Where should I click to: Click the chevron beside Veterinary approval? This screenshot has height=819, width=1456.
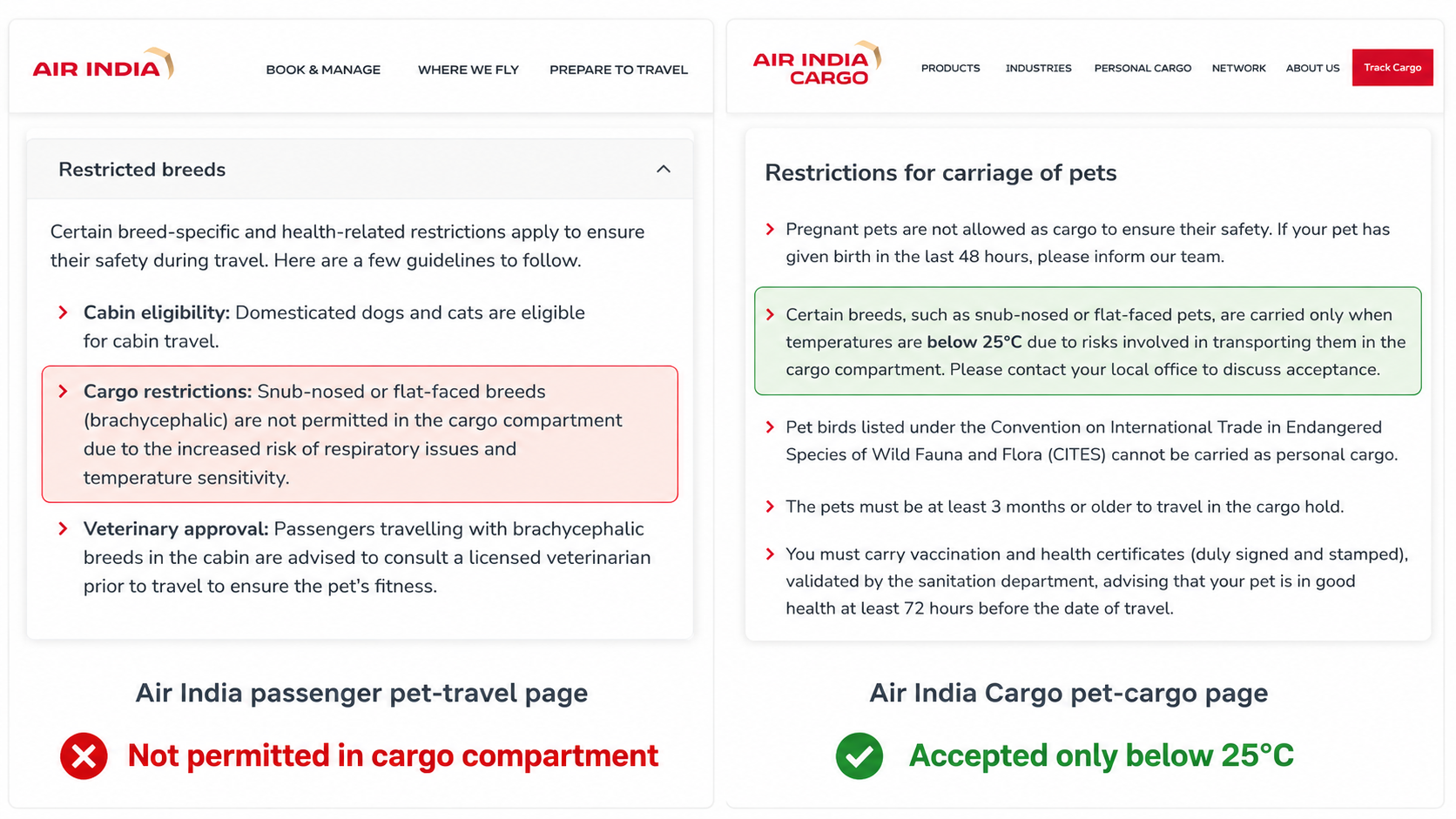(63, 528)
